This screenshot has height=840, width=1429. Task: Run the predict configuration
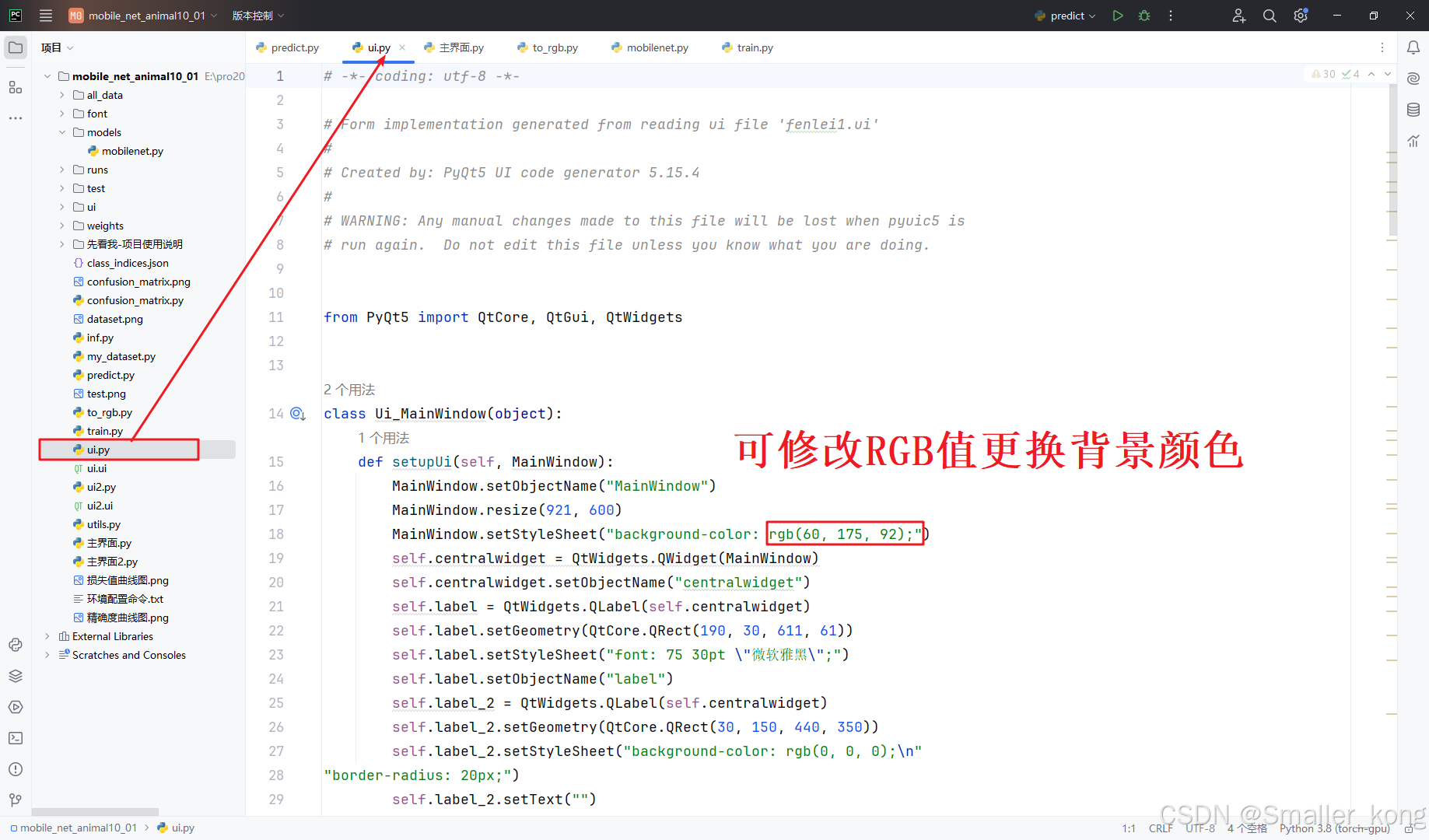tap(1118, 16)
